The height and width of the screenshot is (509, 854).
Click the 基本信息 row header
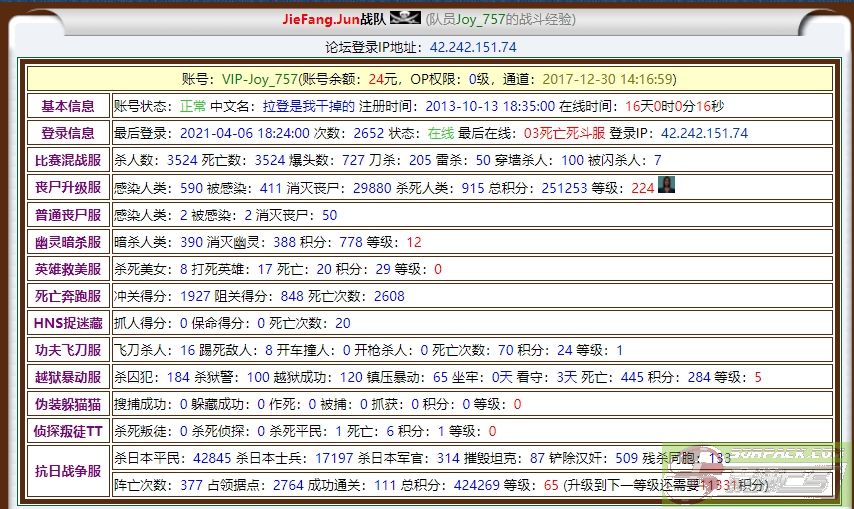point(68,106)
